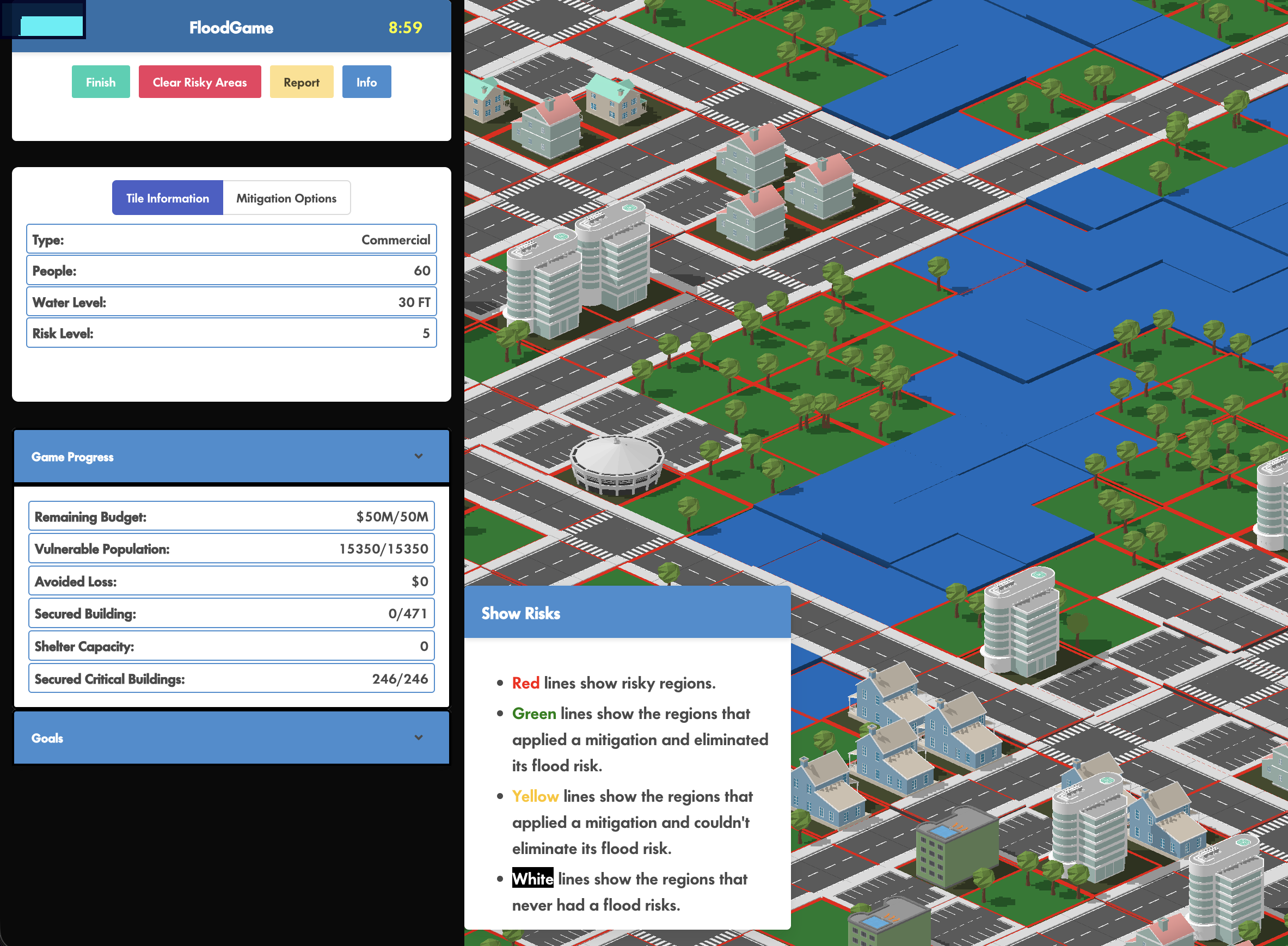Expand the Goals section chevron
The width and height of the screenshot is (1288, 946).
click(419, 738)
